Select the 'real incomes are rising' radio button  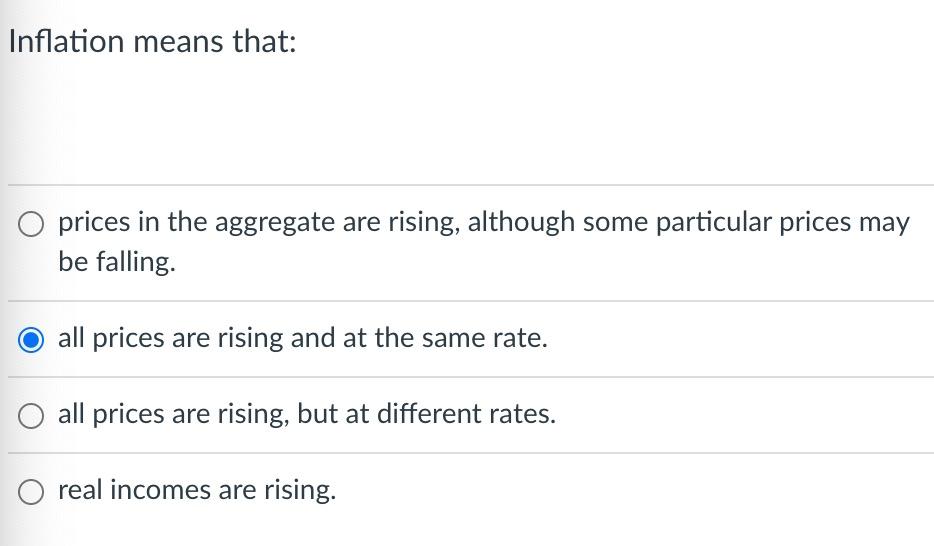31,491
